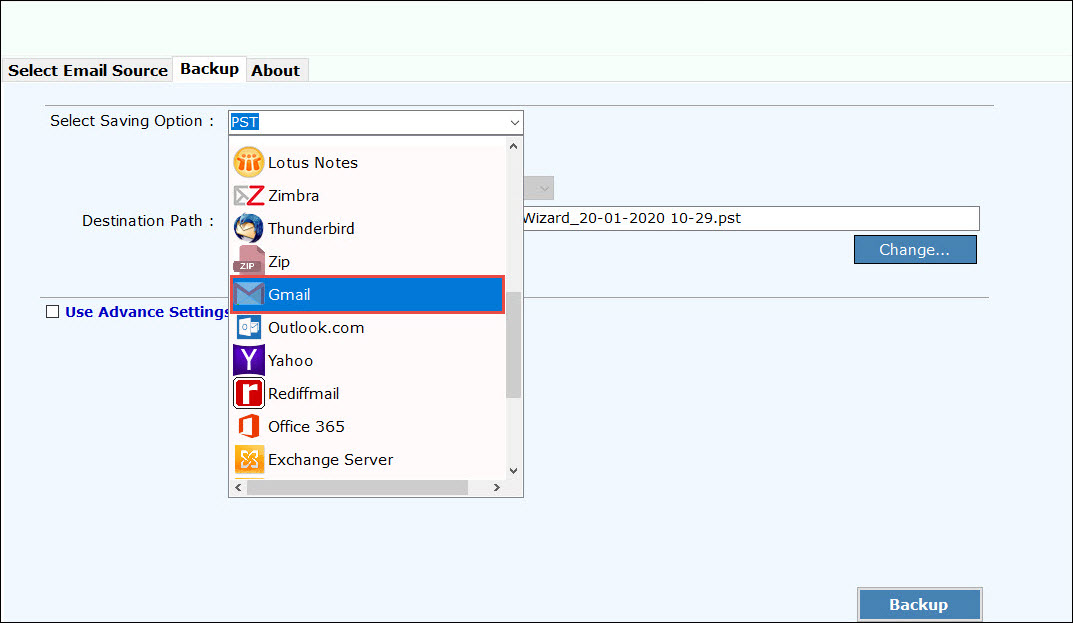Choose the Office 365 text label
This screenshot has height=623, width=1073.
(x=306, y=427)
